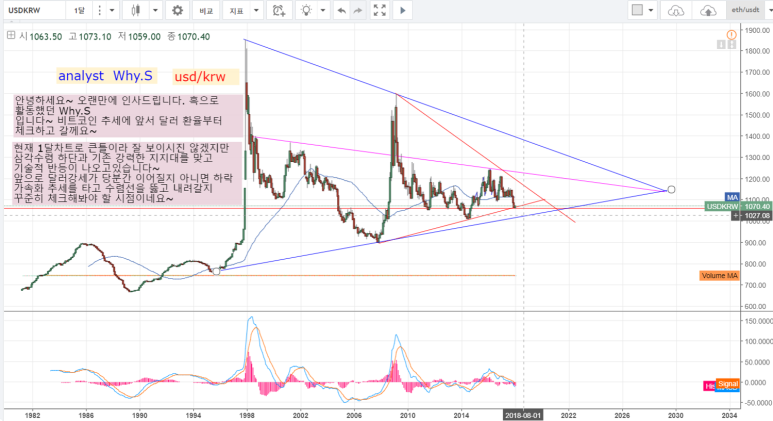
Task: Click the 1982 time axis label
Action: (x=33, y=416)
